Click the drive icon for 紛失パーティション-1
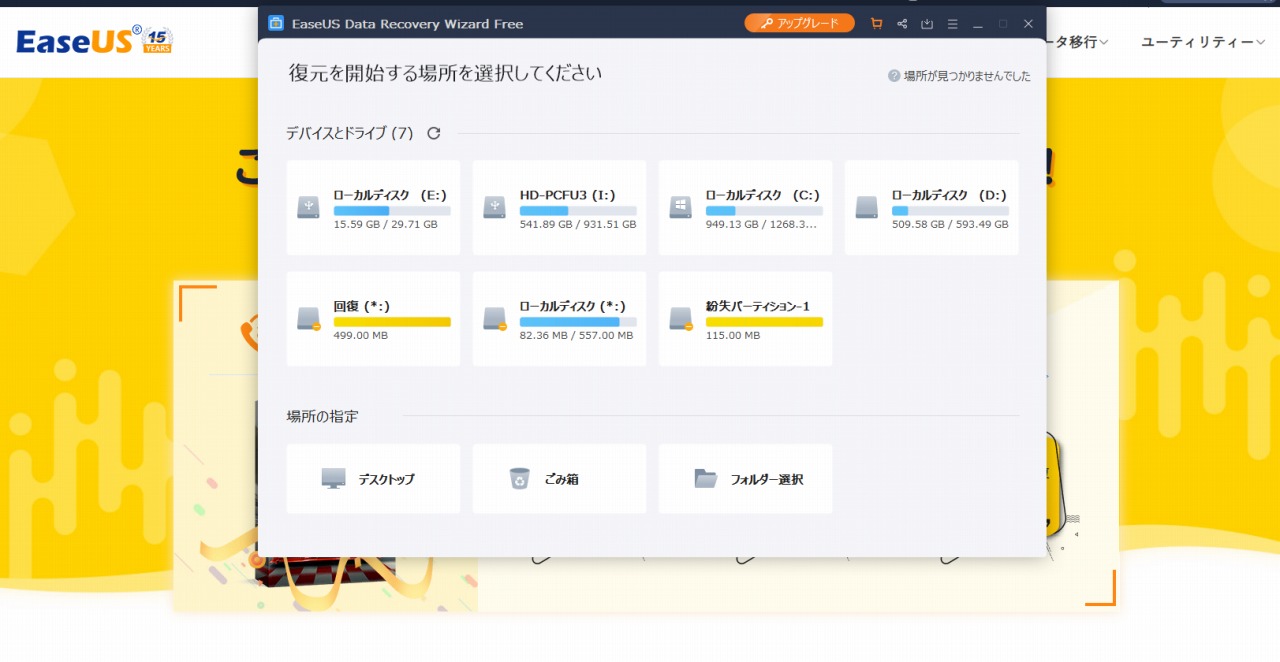The width and height of the screenshot is (1280, 662). tap(680, 319)
